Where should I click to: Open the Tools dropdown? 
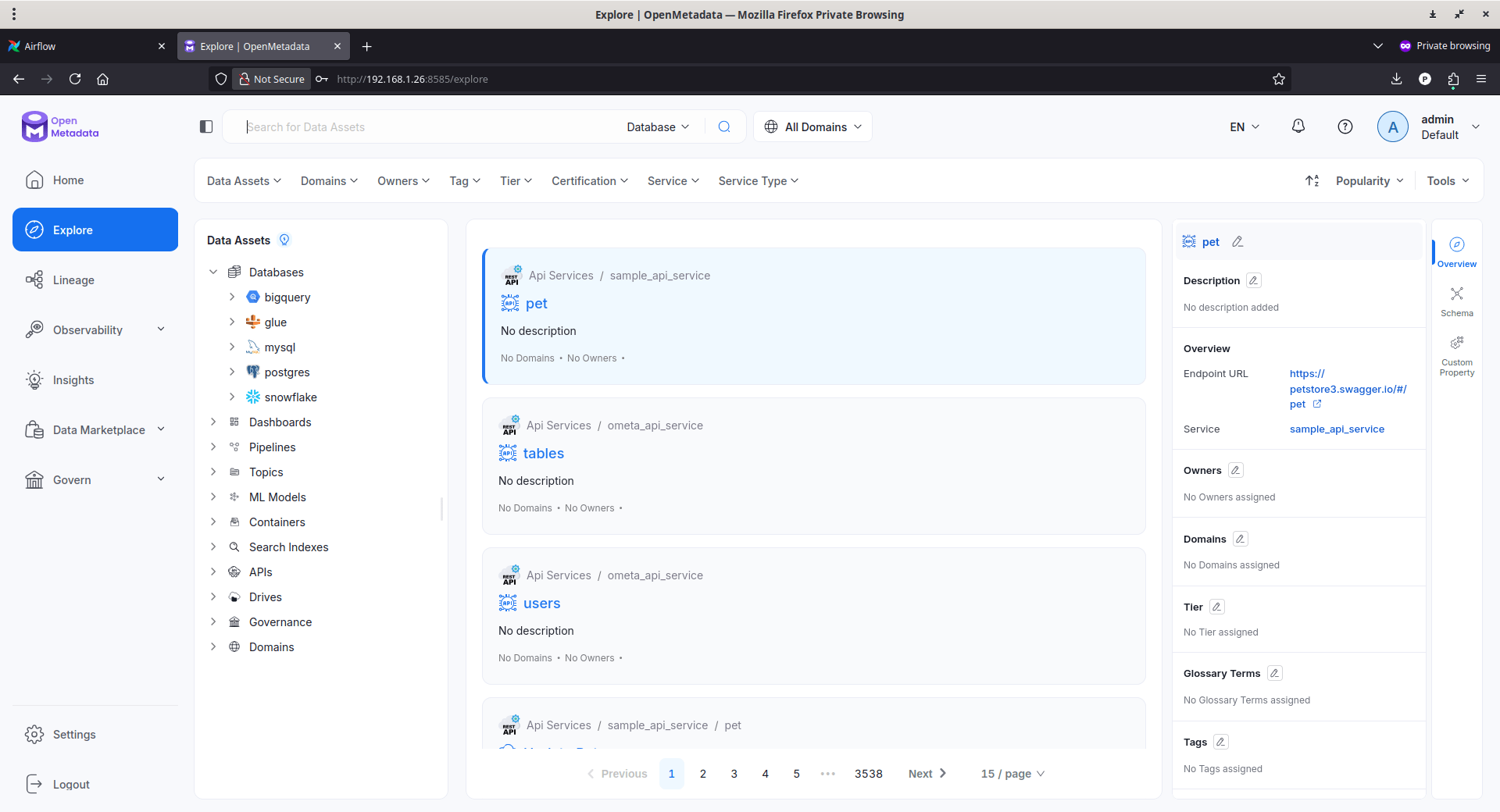tap(1448, 181)
